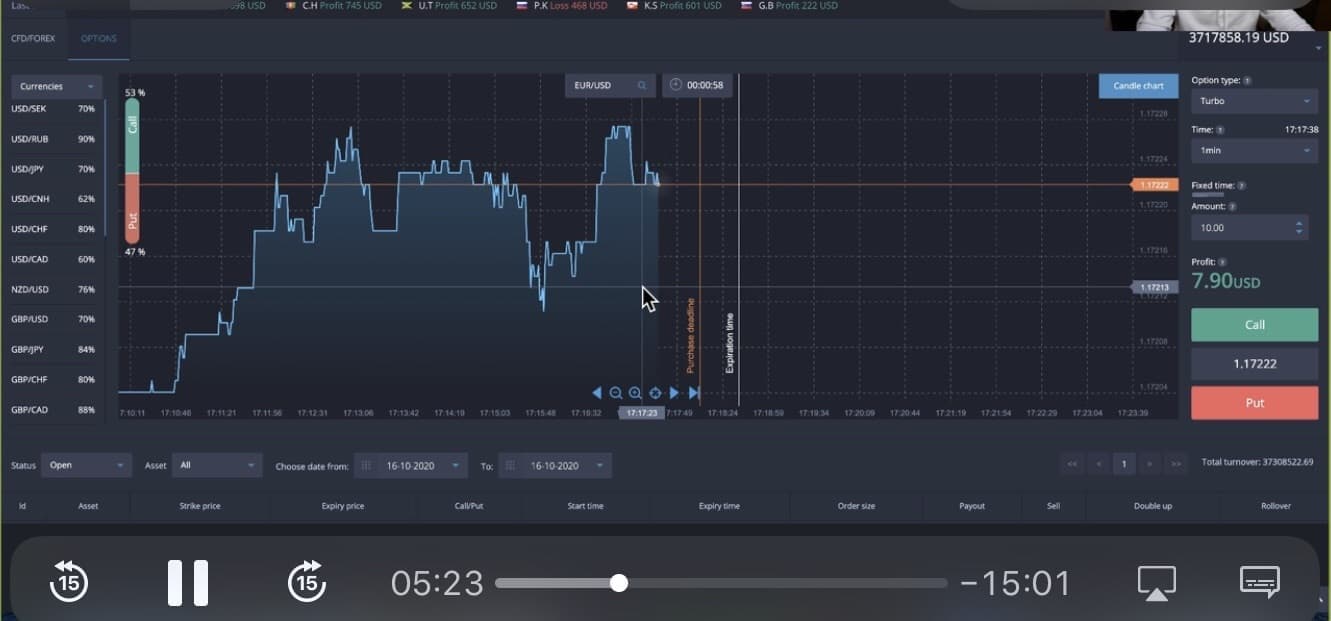This screenshot has height=621, width=1331.
Task: Skip forward 15 seconds in the video
Action: pyautogui.click(x=307, y=582)
